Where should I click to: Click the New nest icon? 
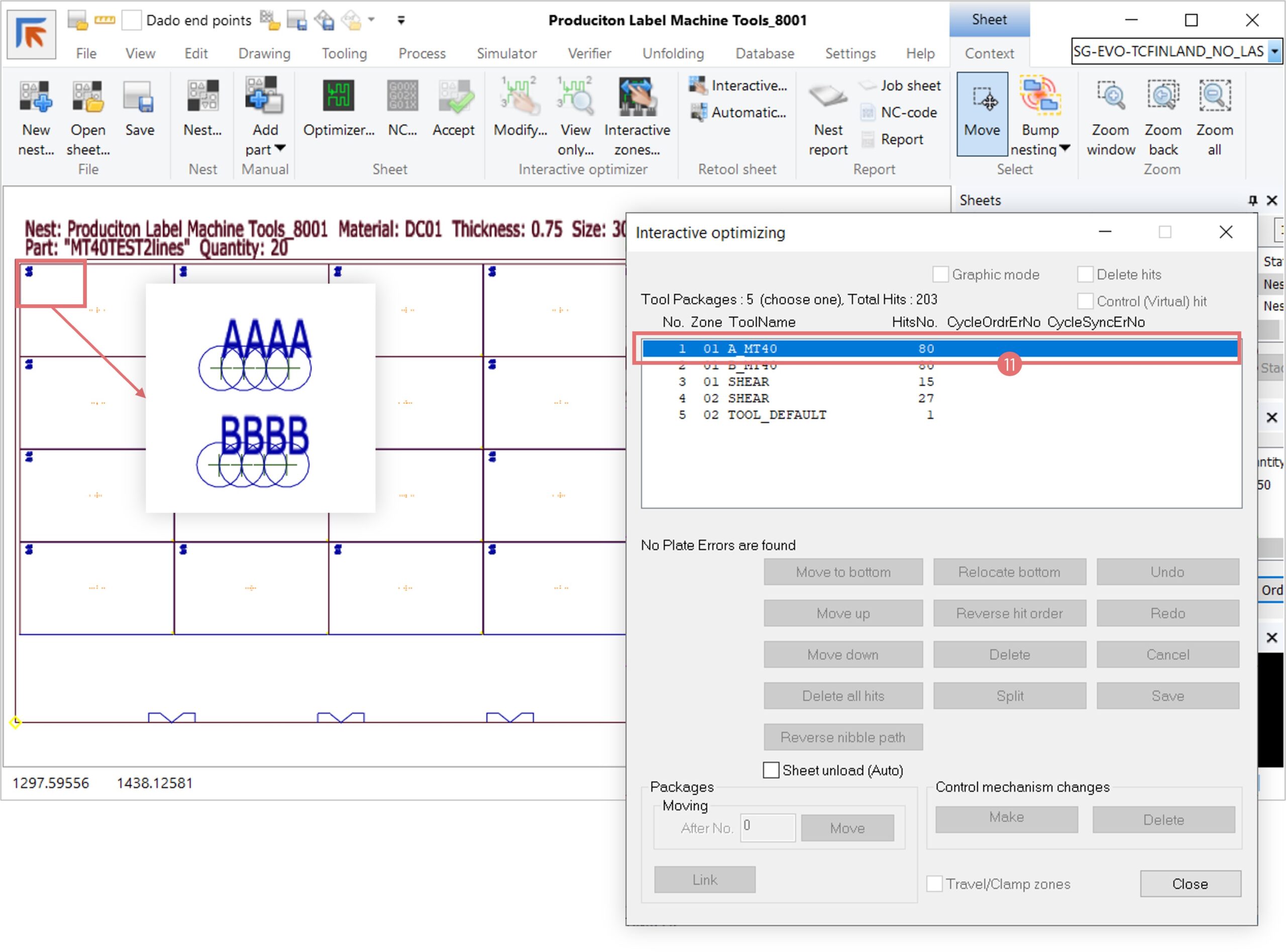(36, 96)
